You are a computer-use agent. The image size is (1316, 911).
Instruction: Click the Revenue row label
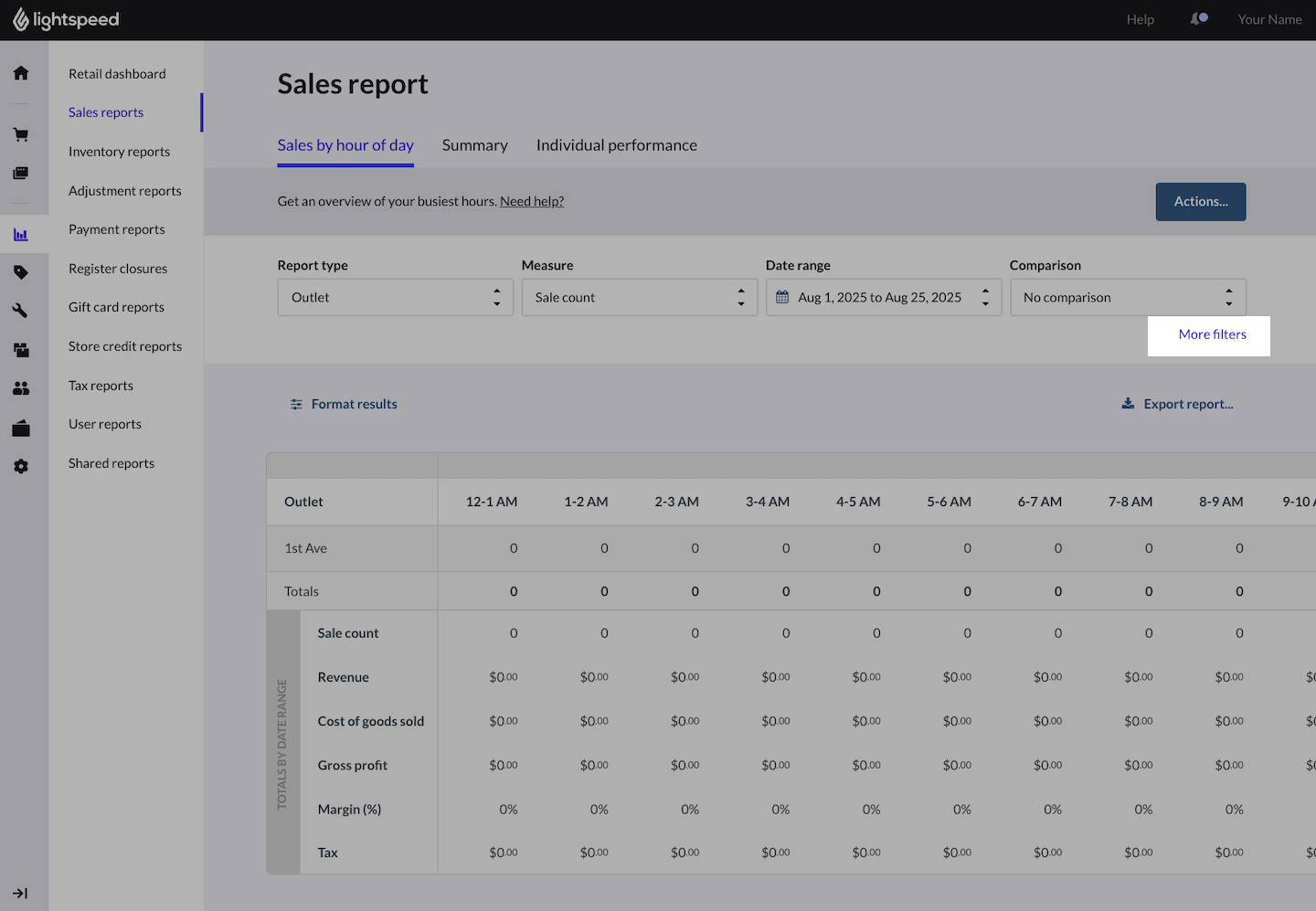(x=344, y=677)
